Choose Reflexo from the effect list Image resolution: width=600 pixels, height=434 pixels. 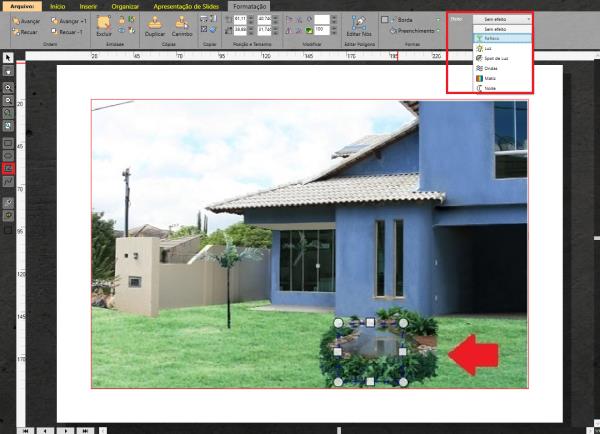click(x=490, y=40)
